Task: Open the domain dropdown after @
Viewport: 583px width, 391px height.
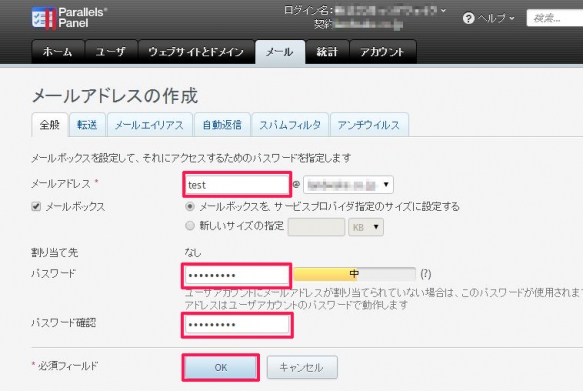Action: (x=348, y=184)
